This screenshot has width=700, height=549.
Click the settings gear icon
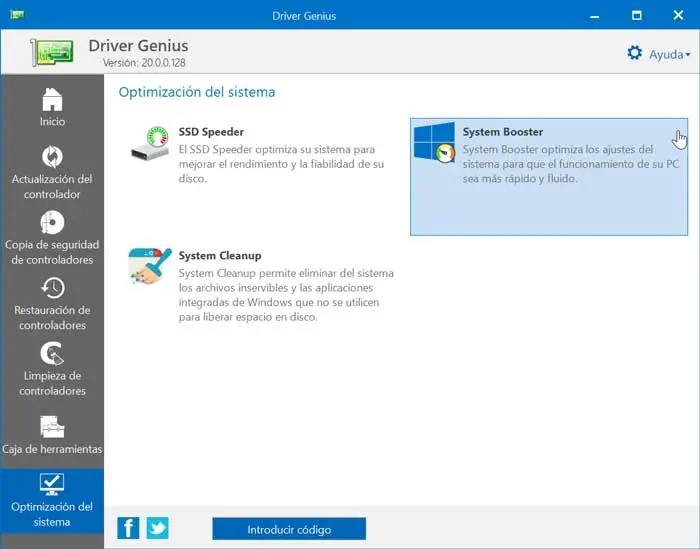[634, 53]
